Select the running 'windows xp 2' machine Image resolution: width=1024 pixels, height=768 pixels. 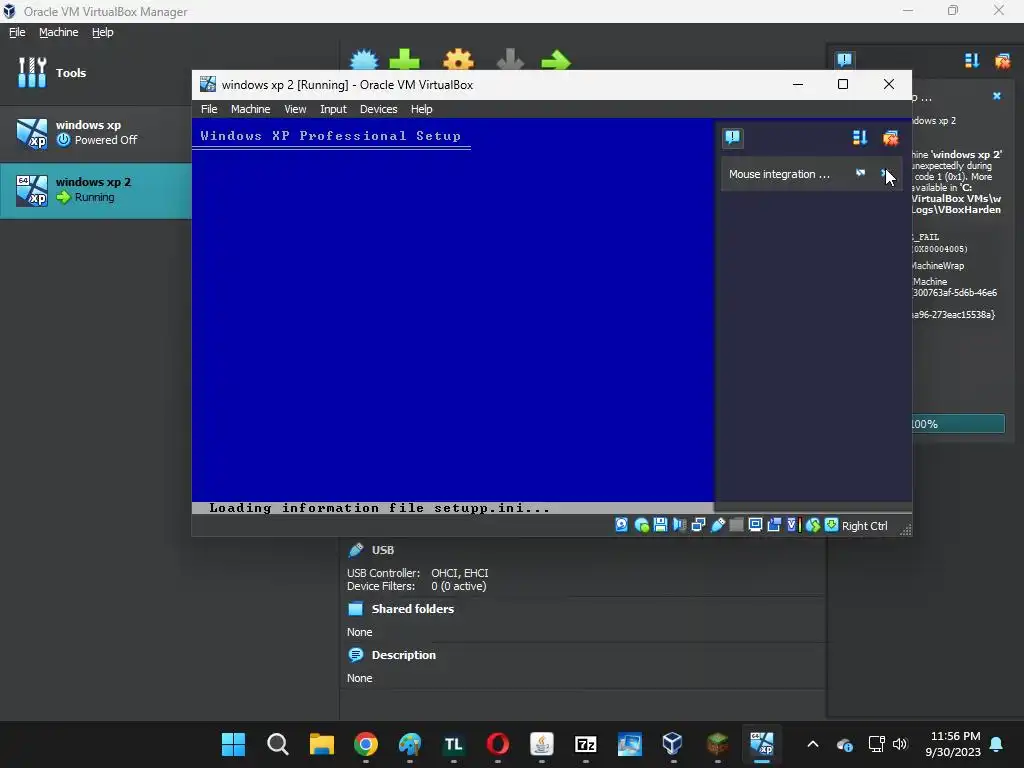pyautogui.click(x=96, y=190)
